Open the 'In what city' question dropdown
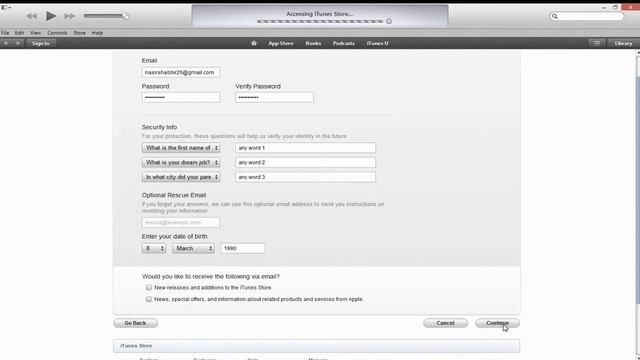 pos(181,177)
